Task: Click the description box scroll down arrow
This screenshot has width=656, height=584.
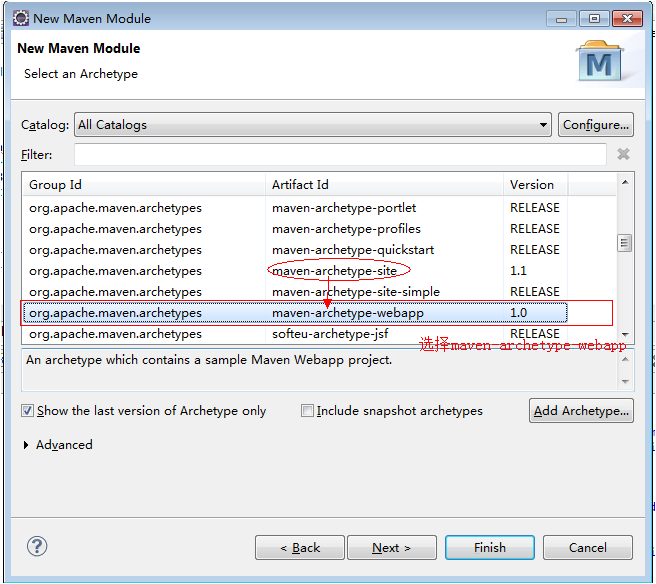Action: click(x=625, y=381)
